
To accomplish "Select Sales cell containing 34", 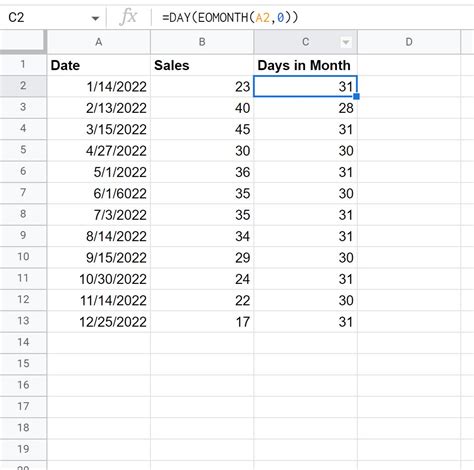I will 202,236.
